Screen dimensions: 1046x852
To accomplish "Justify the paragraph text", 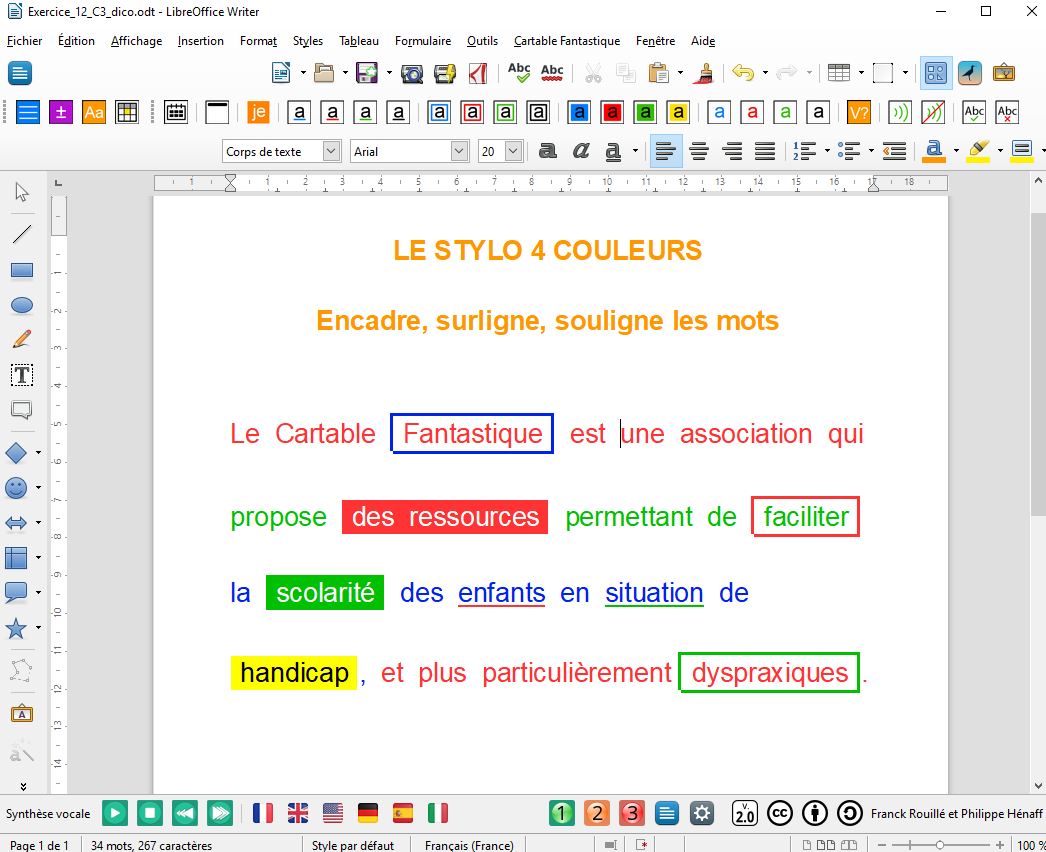I will pos(764,151).
